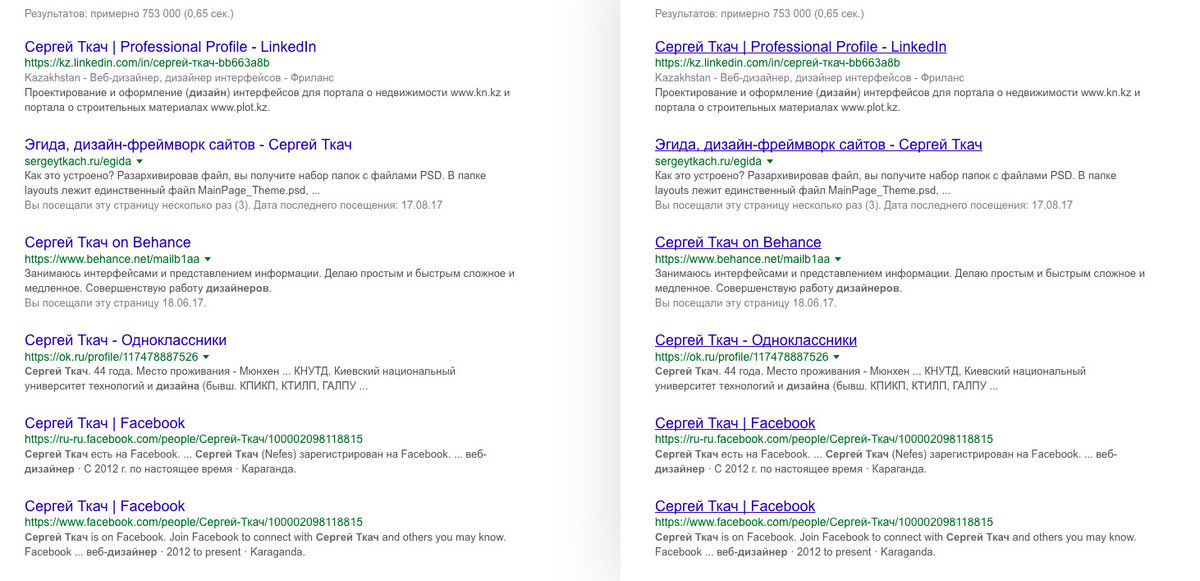The image size is (1200, 581).
Task: Expand arrow beside sergeytkach.ru/egida in left panel
Action: click(x=140, y=161)
